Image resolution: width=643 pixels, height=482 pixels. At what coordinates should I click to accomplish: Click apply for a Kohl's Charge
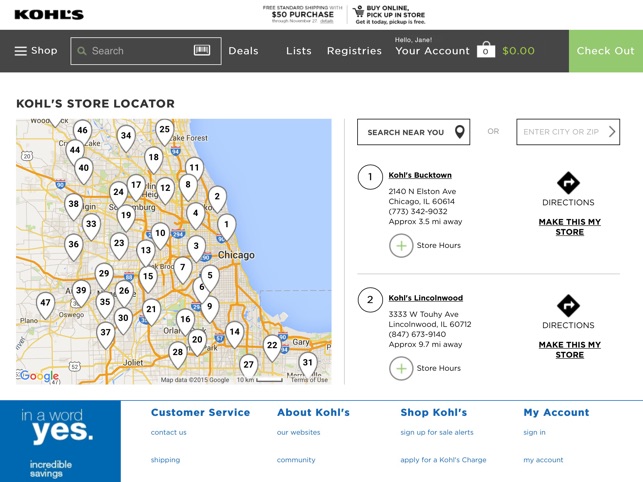(x=443, y=460)
